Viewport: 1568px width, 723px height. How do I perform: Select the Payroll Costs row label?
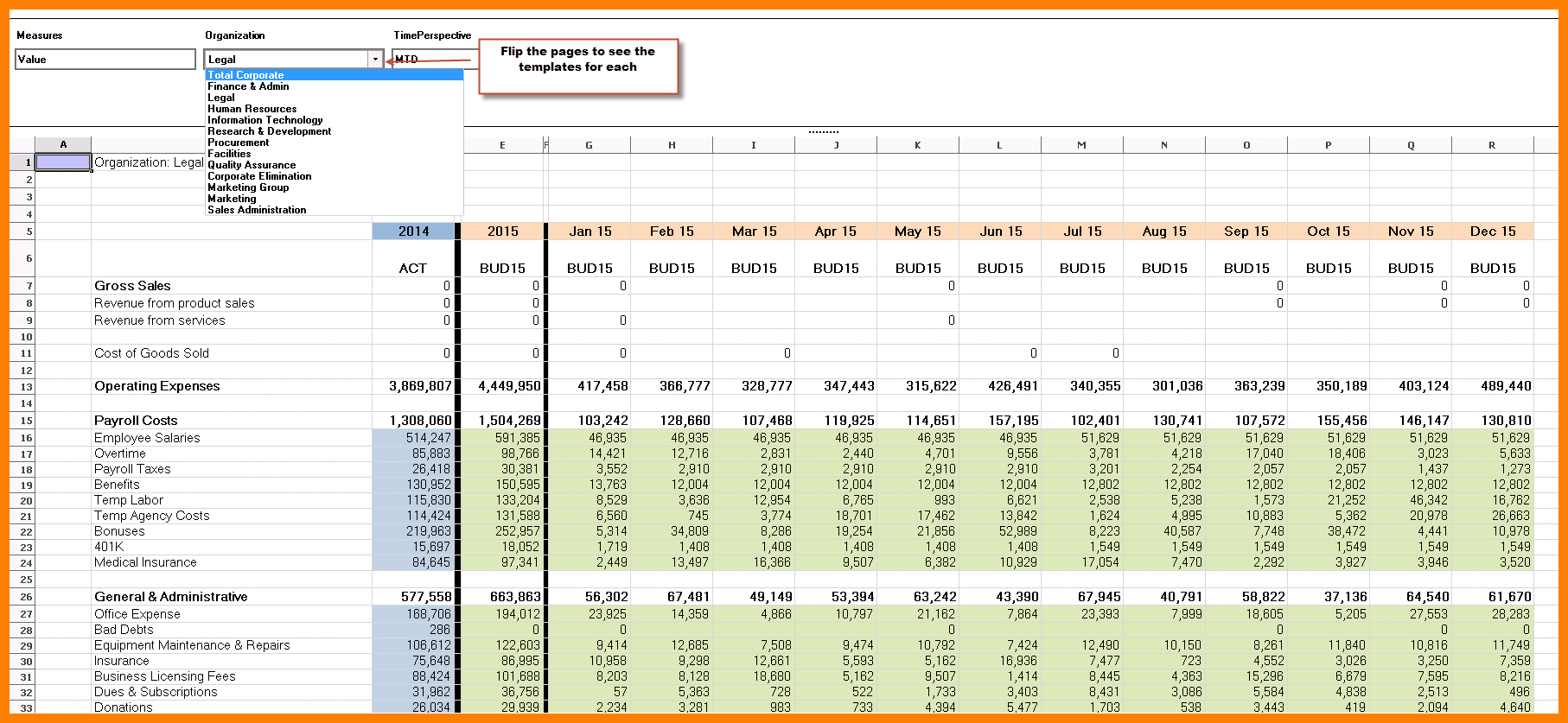click(x=136, y=421)
